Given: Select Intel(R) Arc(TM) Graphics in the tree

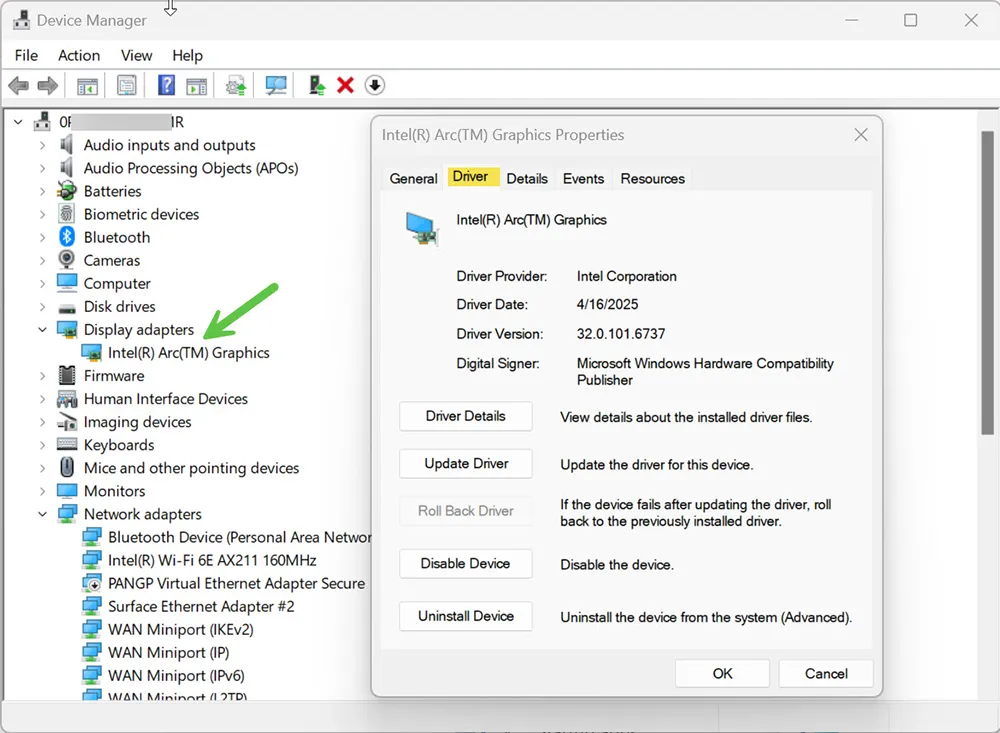Looking at the screenshot, I should coord(190,352).
